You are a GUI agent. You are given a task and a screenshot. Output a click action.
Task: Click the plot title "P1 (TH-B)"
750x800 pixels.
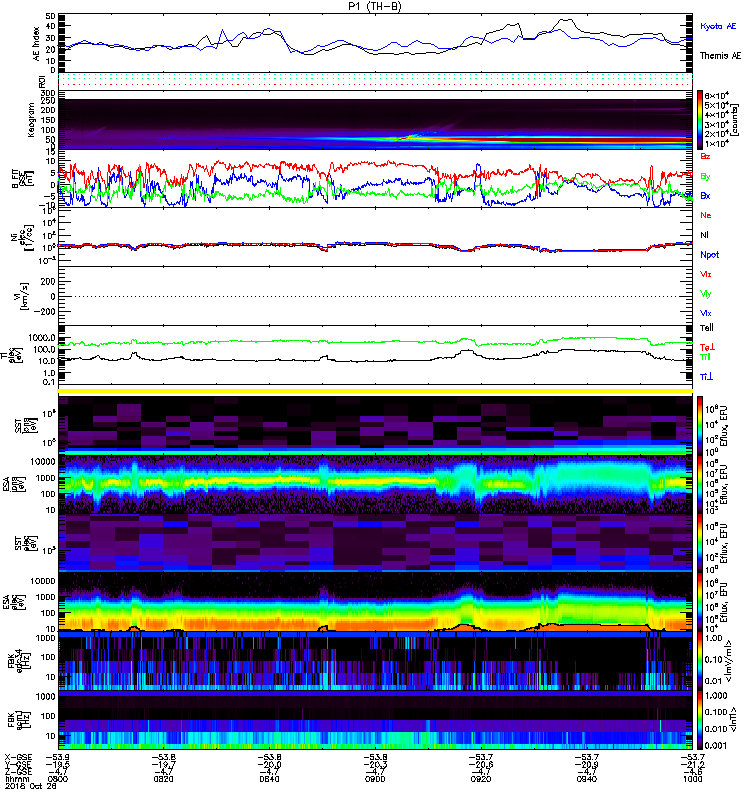click(x=376, y=6)
